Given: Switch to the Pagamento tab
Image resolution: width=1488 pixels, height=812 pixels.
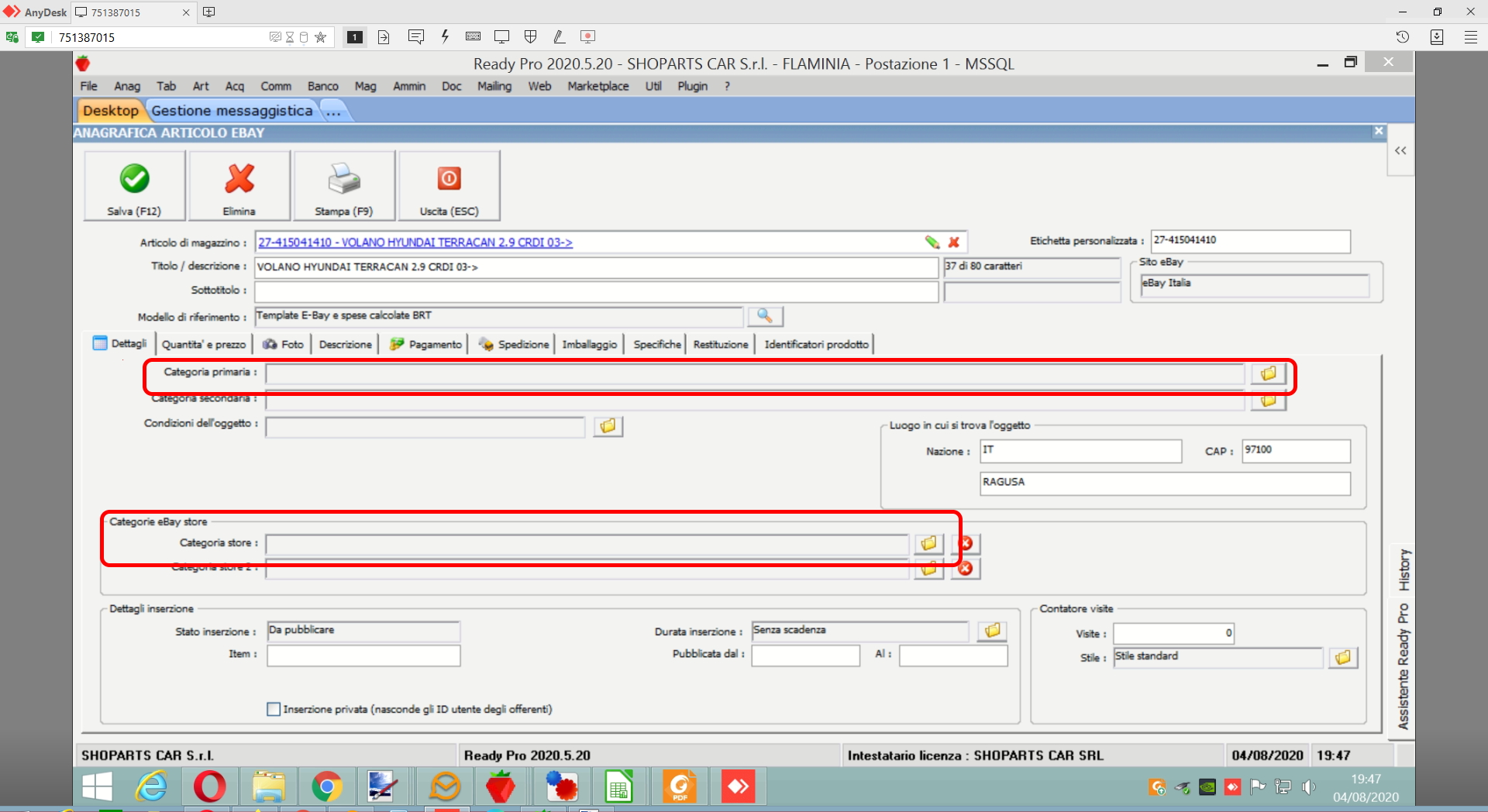Looking at the screenshot, I should point(425,344).
